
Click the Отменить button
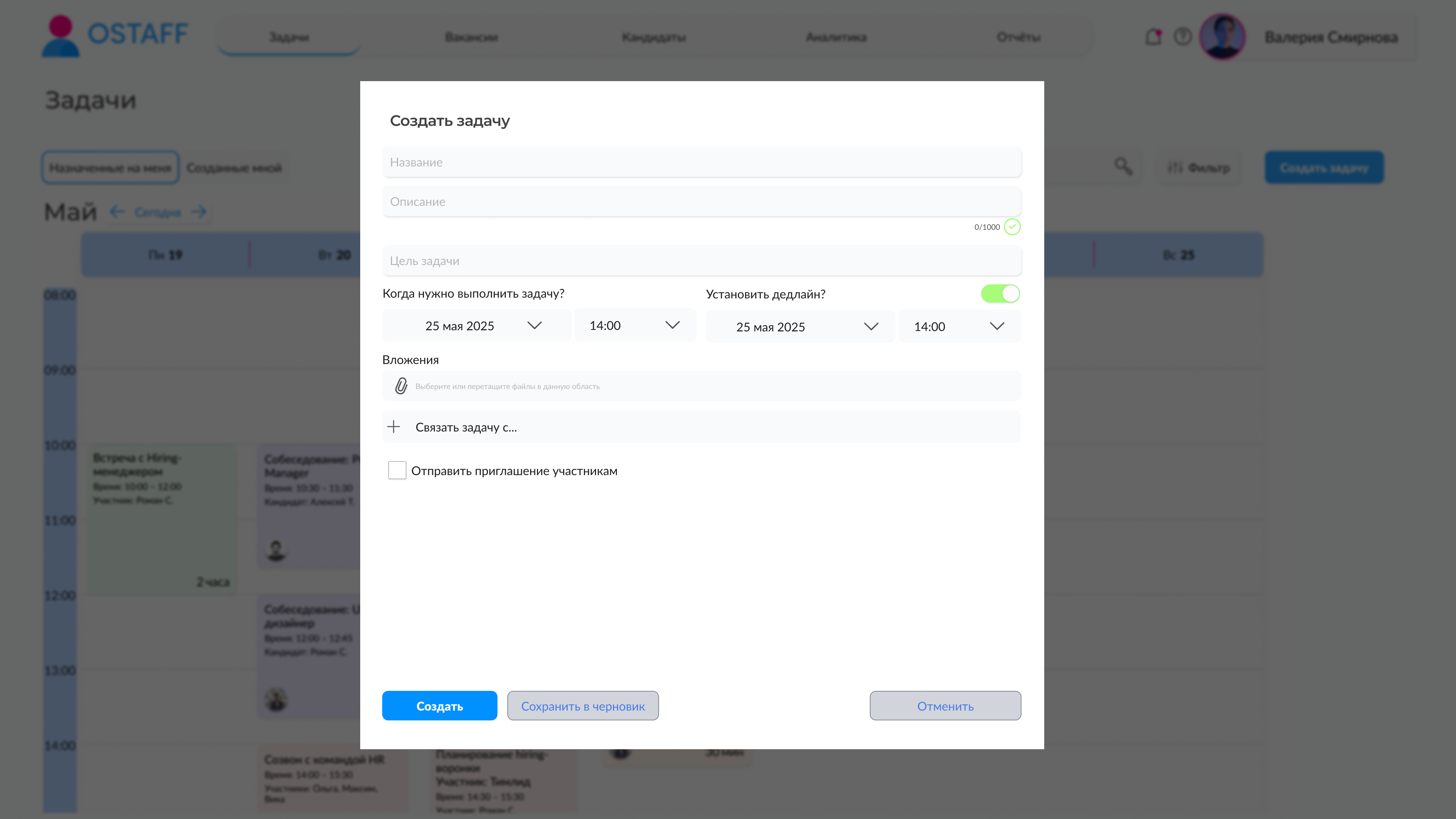coord(946,706)
